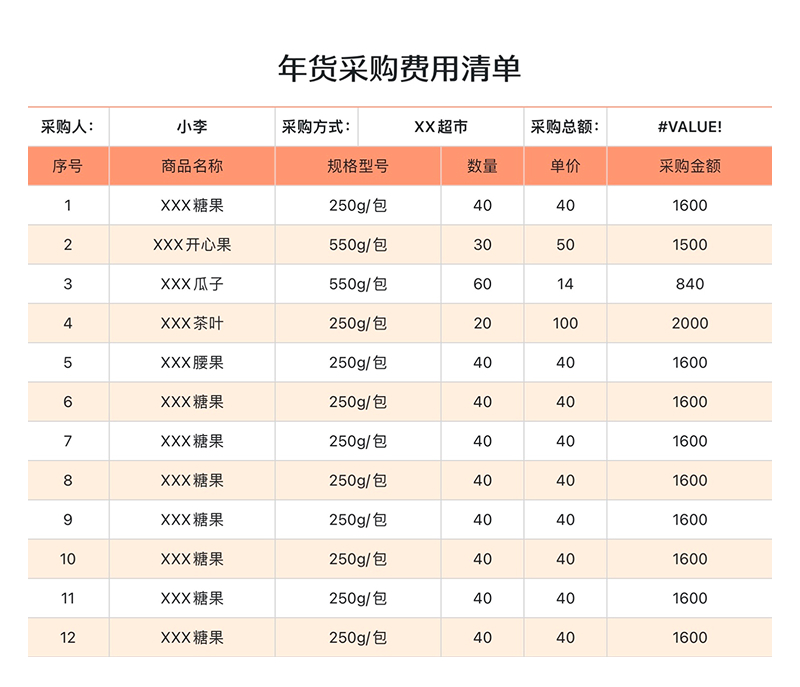Click the amount cell showing 1500

[690, 245]
